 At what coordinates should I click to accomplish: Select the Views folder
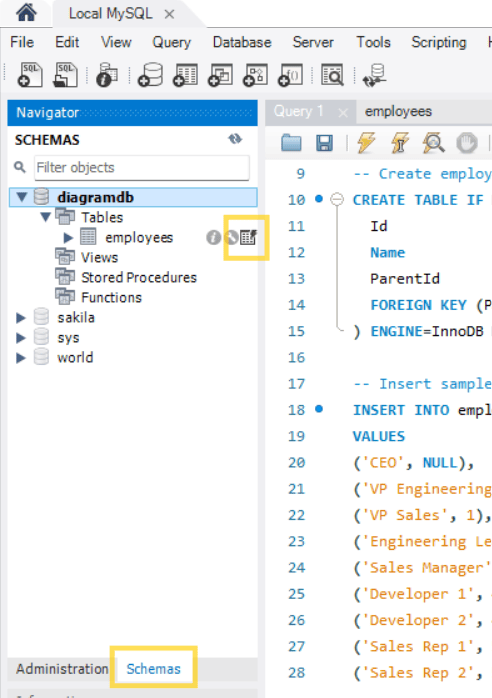[x=99, y=257]
